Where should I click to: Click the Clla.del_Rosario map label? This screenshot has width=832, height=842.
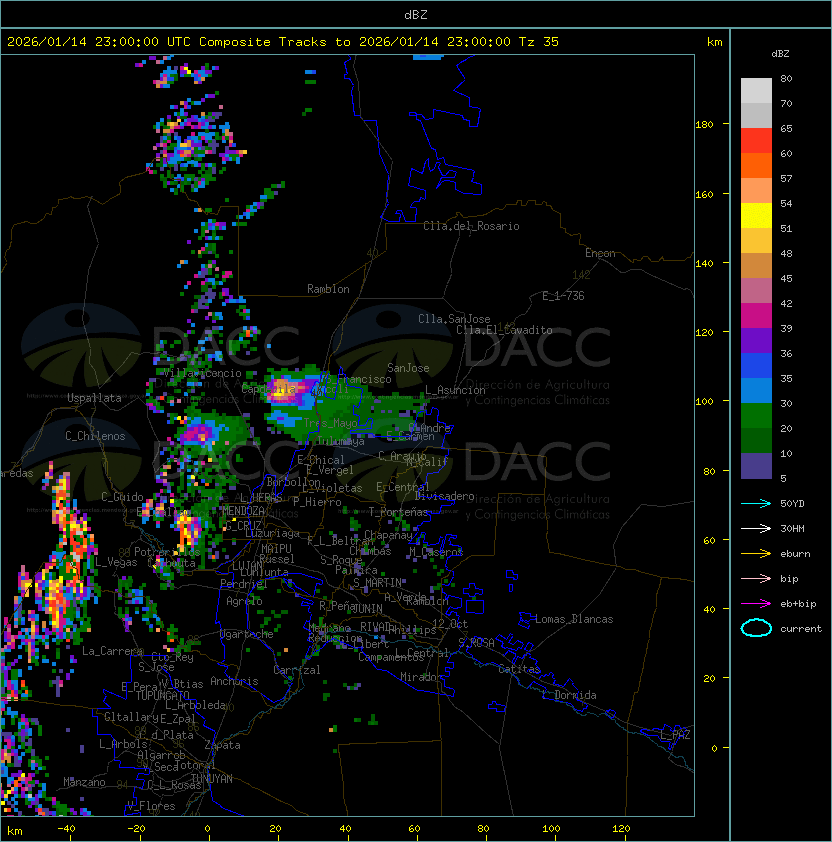click(x=471, y=226)
